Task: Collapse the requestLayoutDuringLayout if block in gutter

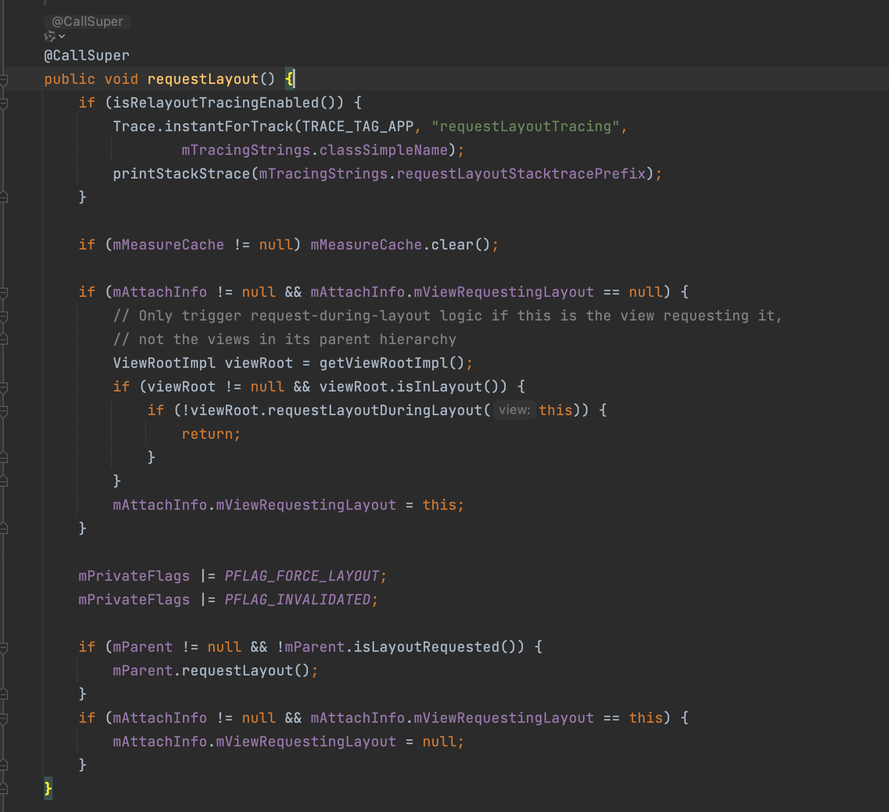Action: tap(4, 410)
